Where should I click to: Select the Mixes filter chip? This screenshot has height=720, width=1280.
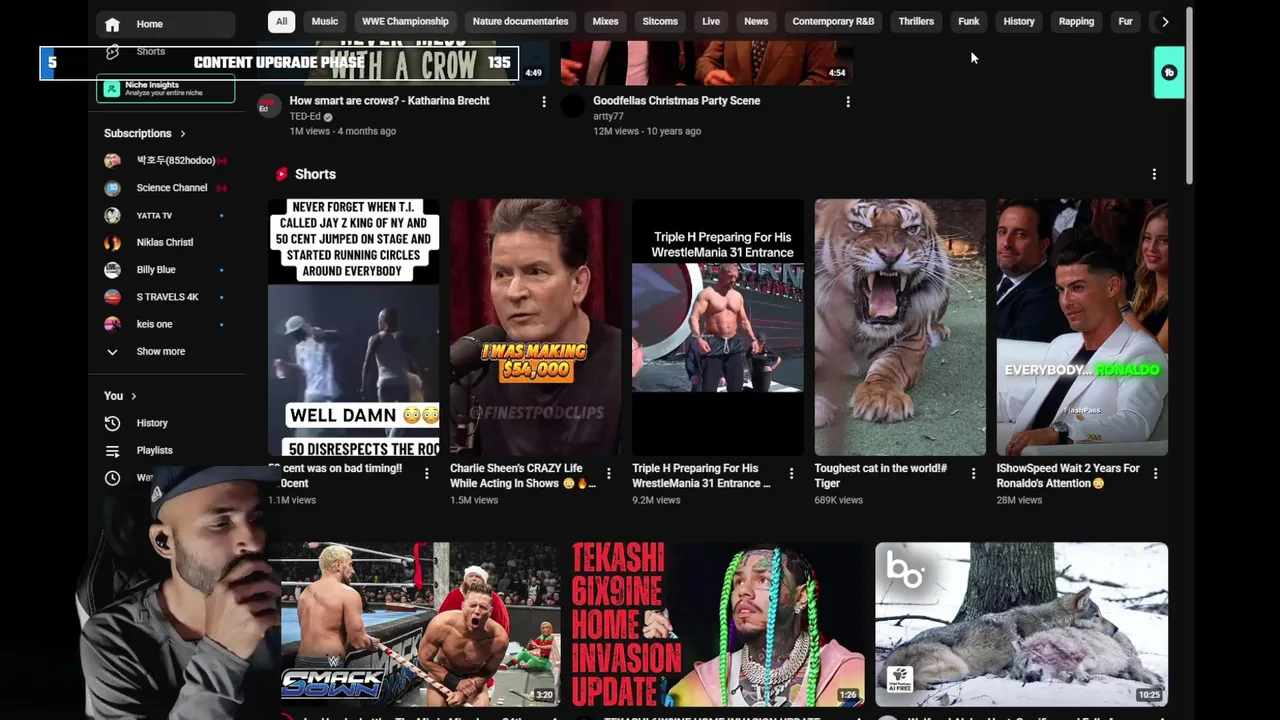click(x=605, y=21)
